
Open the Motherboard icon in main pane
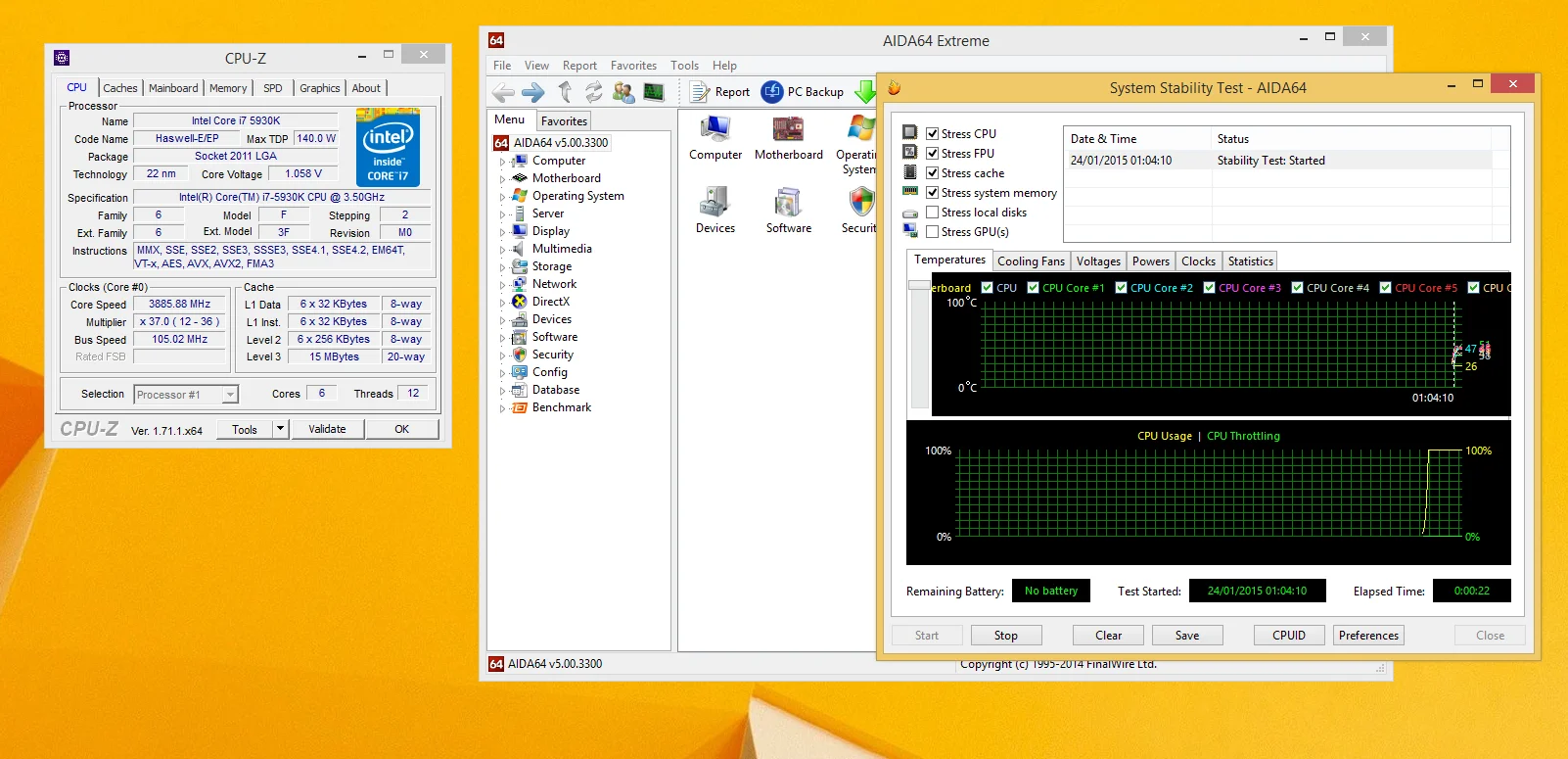(789, 138)
